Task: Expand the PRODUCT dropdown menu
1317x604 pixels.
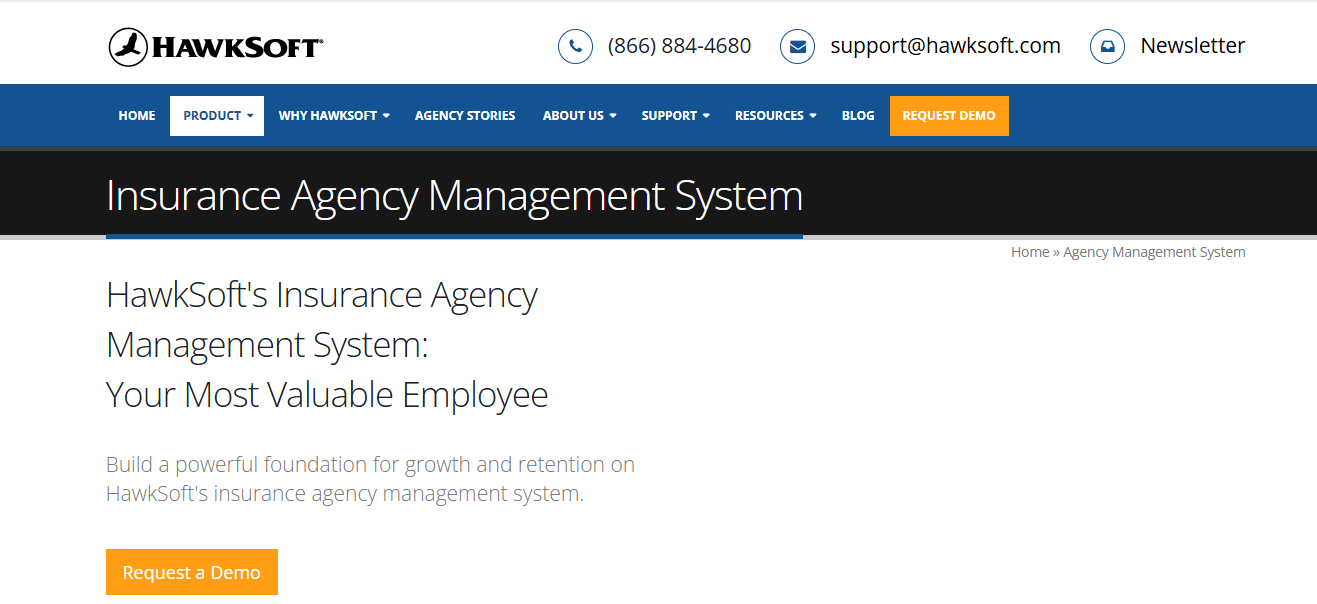Action: [x=217, y=116]
